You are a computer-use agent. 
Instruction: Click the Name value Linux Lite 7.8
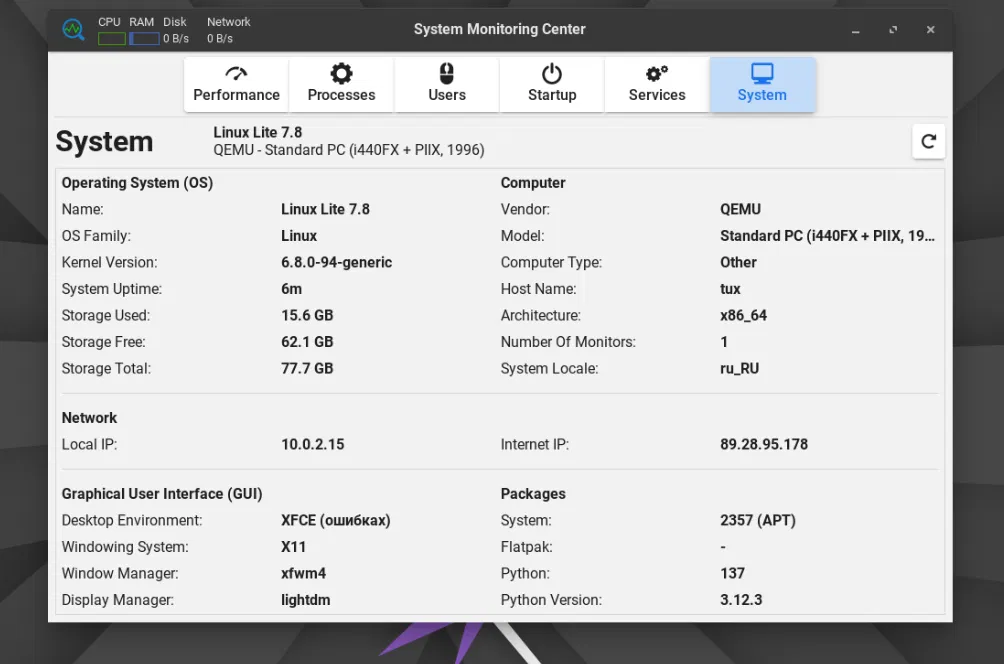pos(325,209)
